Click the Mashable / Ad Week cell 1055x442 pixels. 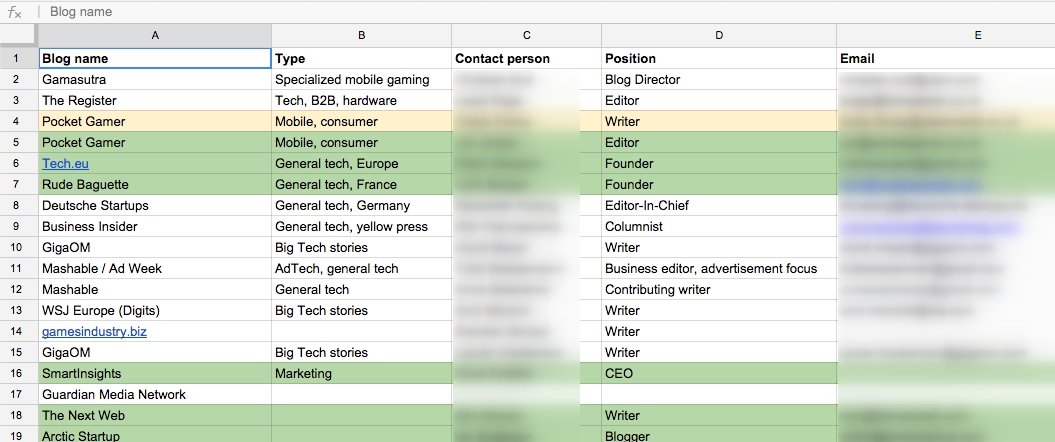tap(155, 268)
